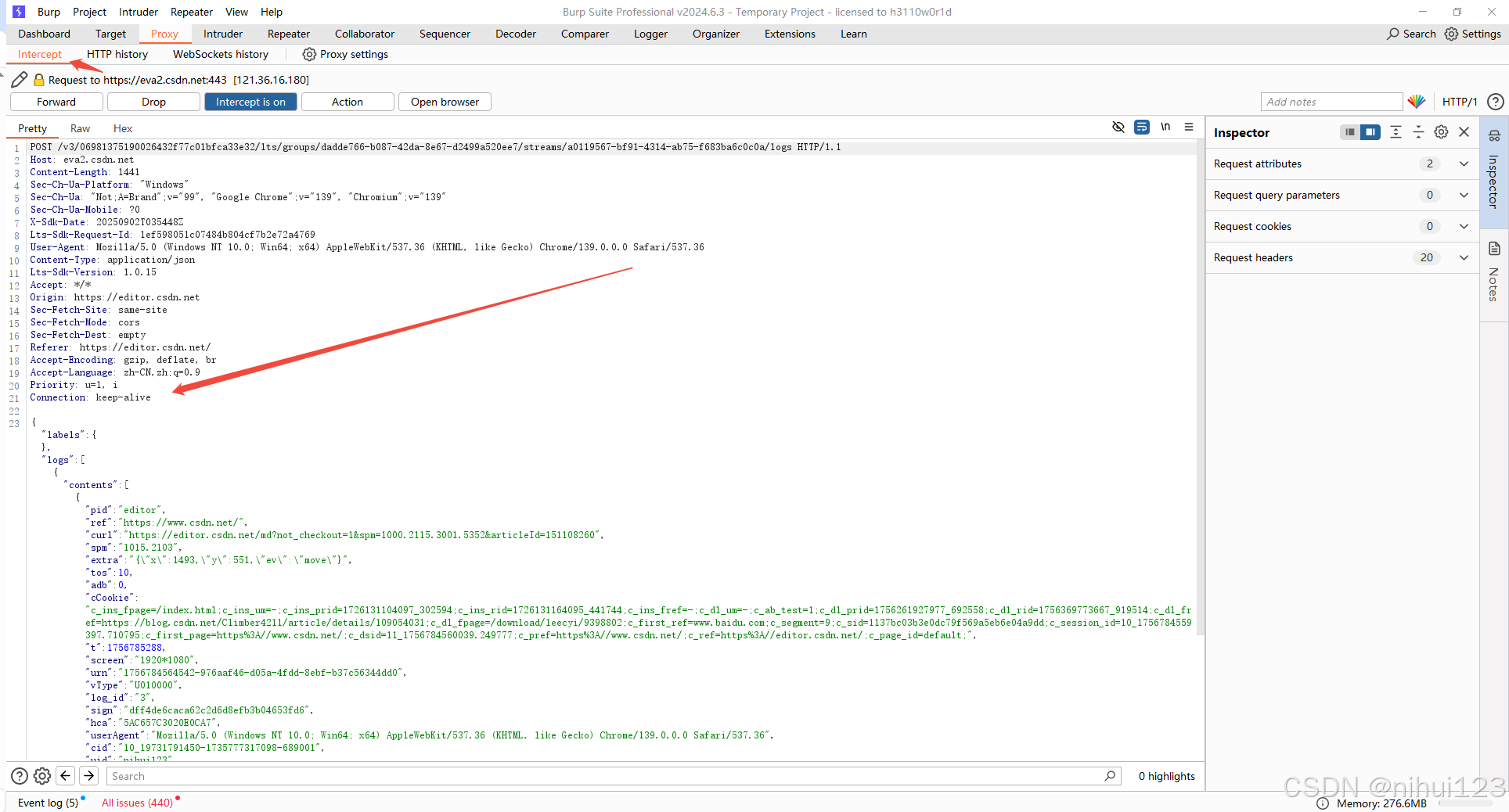Click the Host: eva2.csdn.net header line
Image resolution: width=1509 pixels, height=812 pixels.
click(x=82, y=160)
